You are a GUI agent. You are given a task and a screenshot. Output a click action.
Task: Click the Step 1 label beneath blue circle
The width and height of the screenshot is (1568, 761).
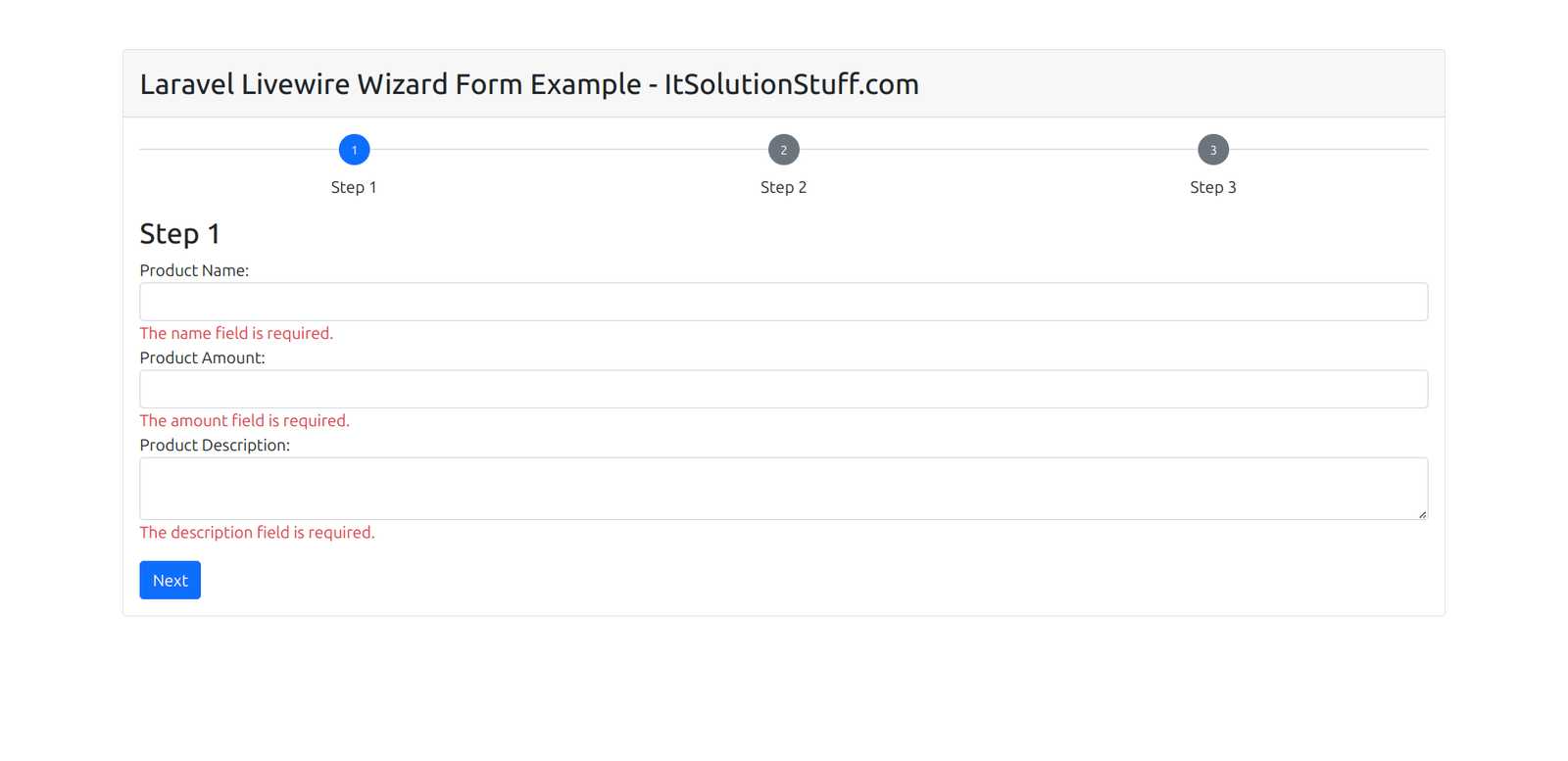[354, 187]
